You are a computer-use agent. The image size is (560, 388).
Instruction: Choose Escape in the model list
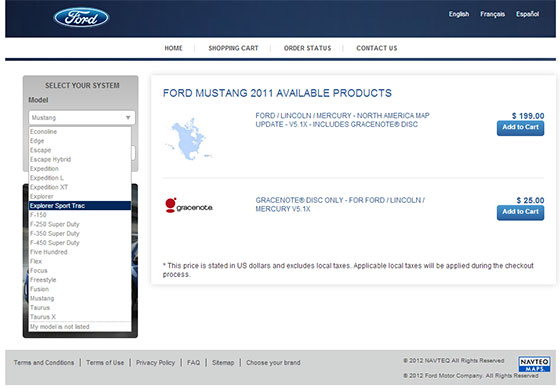coord(80,150)
